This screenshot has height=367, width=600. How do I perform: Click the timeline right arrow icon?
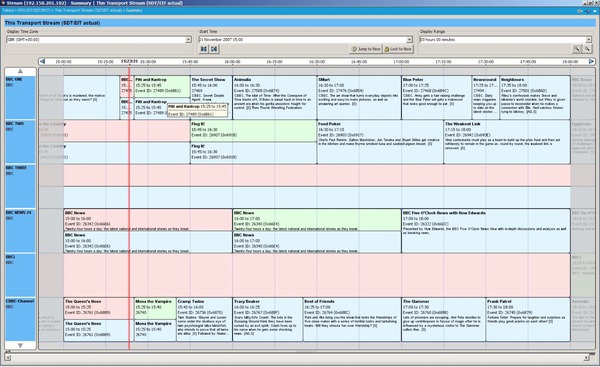point(591,61)
